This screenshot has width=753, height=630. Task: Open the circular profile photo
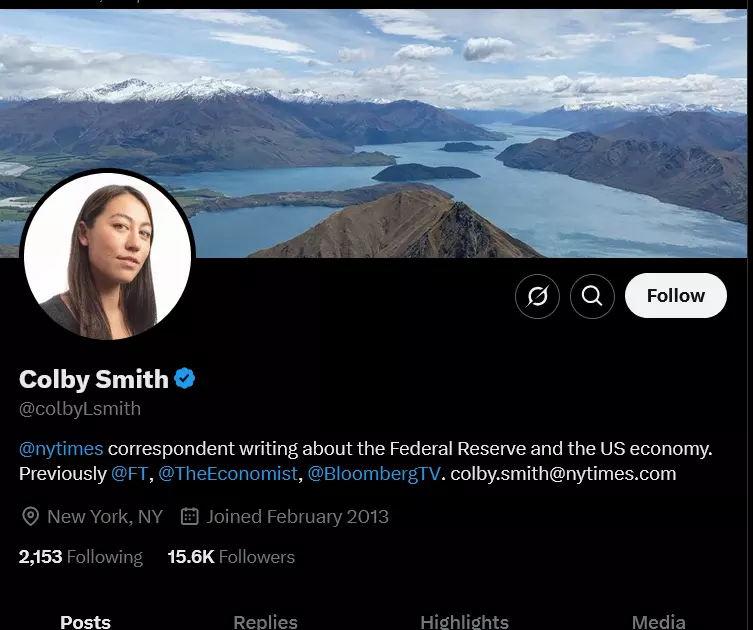click(108, 255)
